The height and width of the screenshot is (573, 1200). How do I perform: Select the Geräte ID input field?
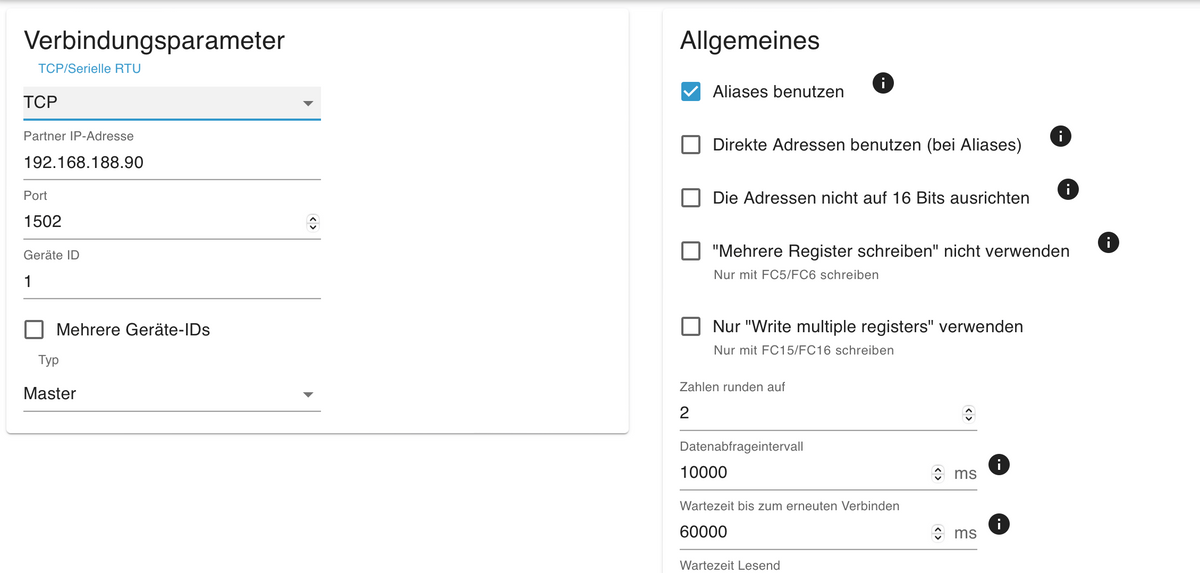(172, 282)
